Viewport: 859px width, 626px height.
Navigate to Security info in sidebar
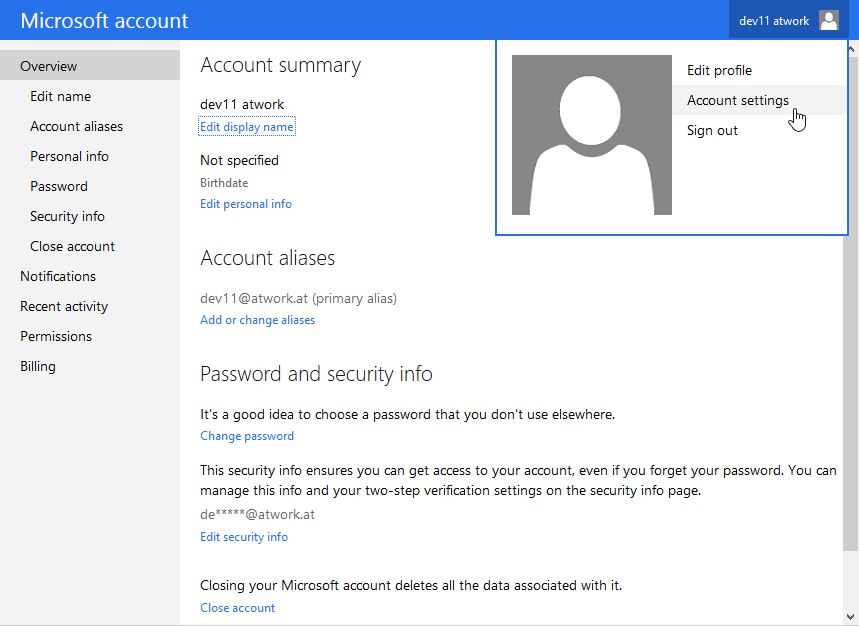click(67, 216)
